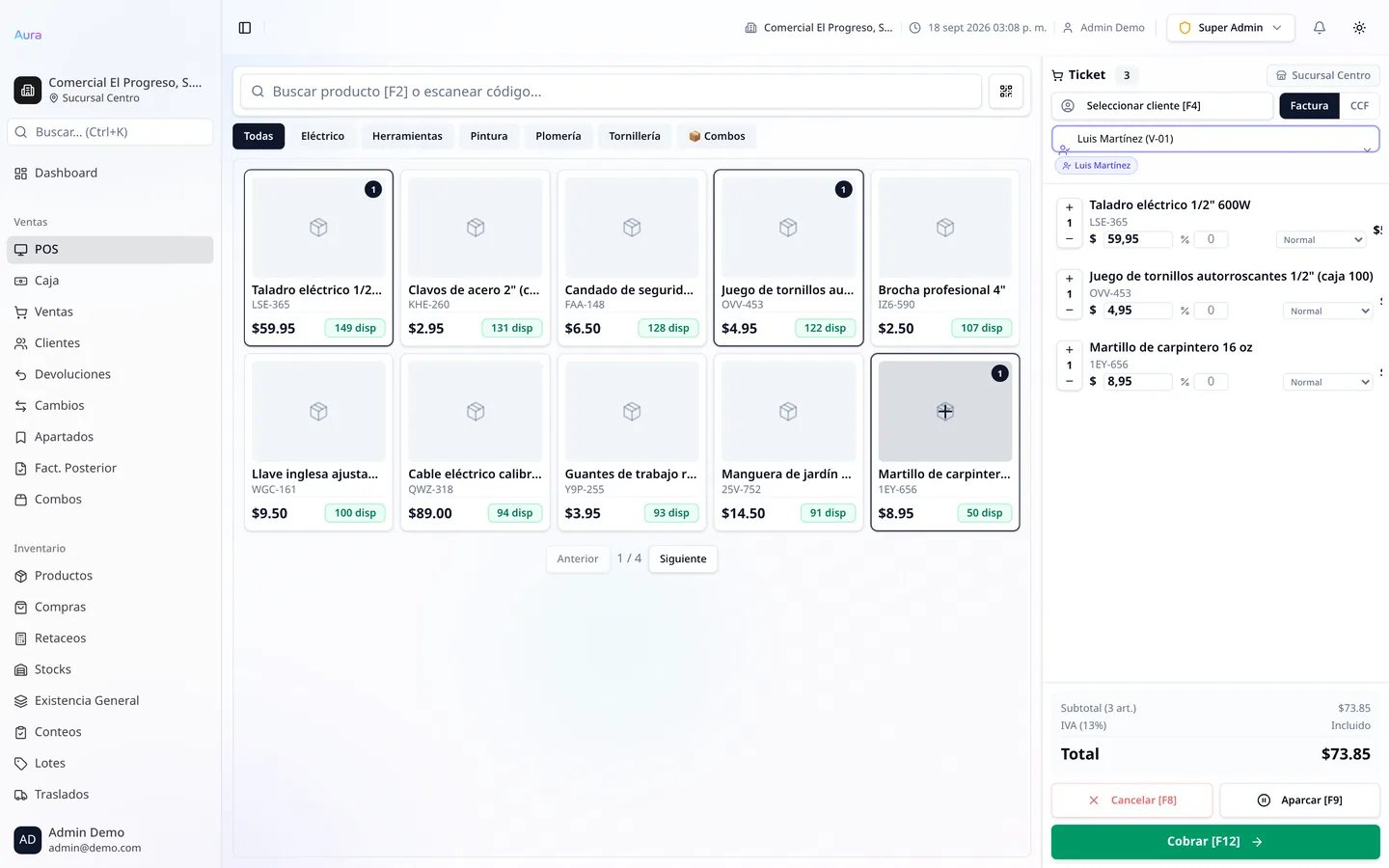Open Clientes in the sidebar
Image resolution: width=1389 pixels, height=868 pixels.
point(110,343)
